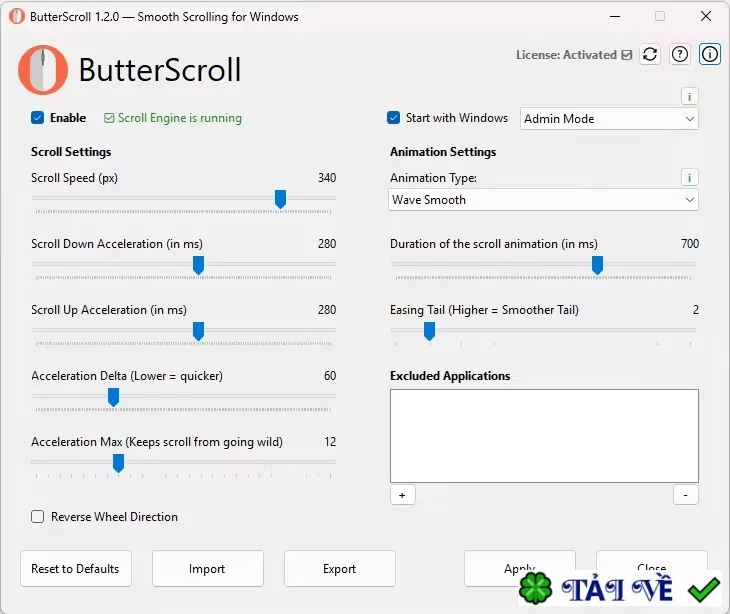
Task: Click the refresh license icon
Action: point(650,54)
